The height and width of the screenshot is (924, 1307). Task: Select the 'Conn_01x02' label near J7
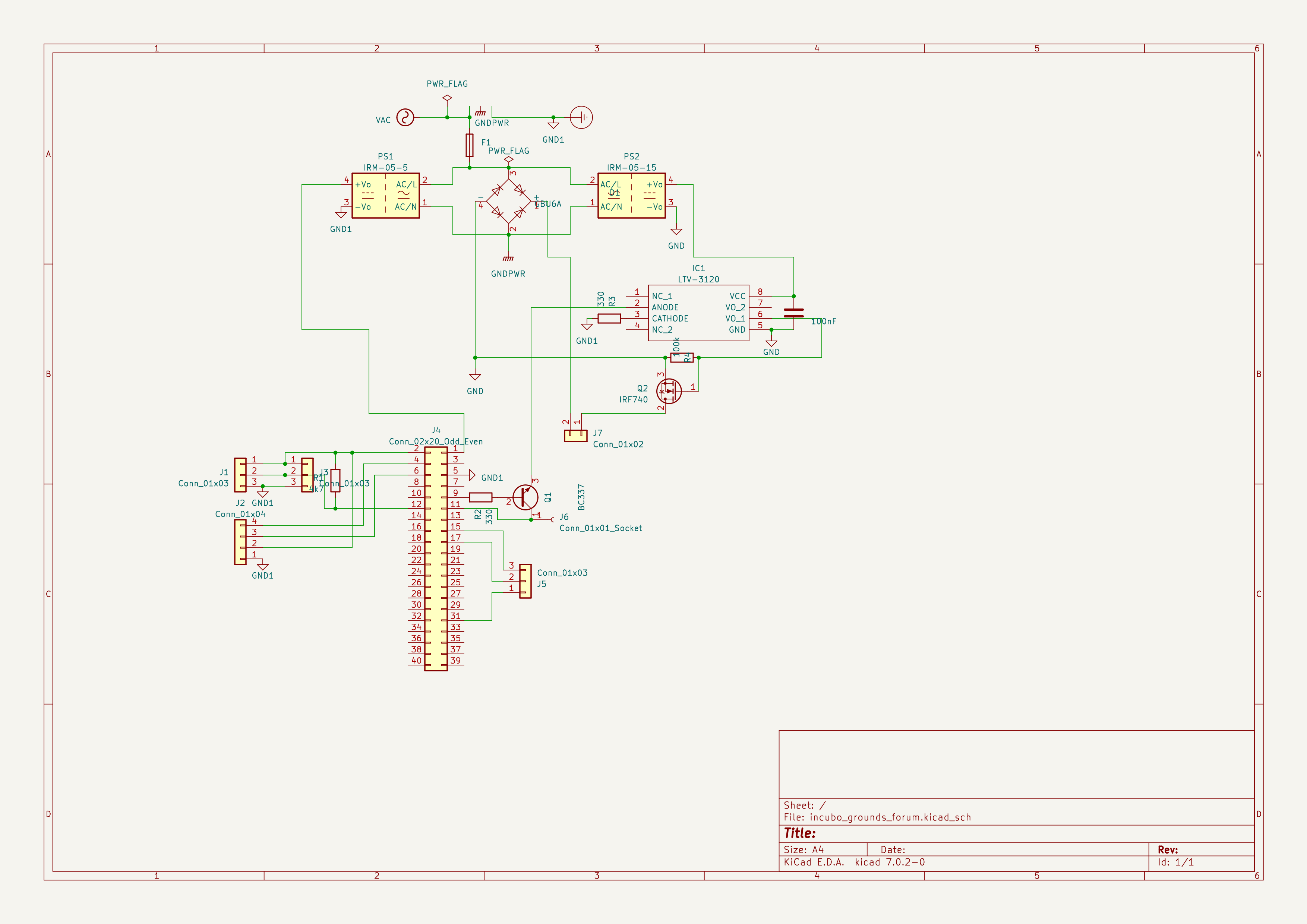(x=618, y=444)
